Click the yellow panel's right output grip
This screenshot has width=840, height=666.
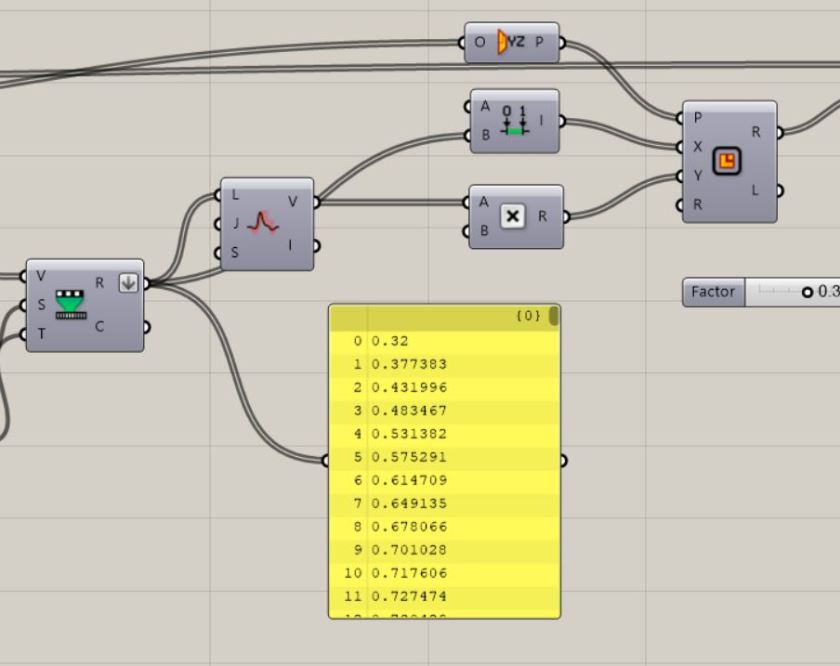click(563, 461)
